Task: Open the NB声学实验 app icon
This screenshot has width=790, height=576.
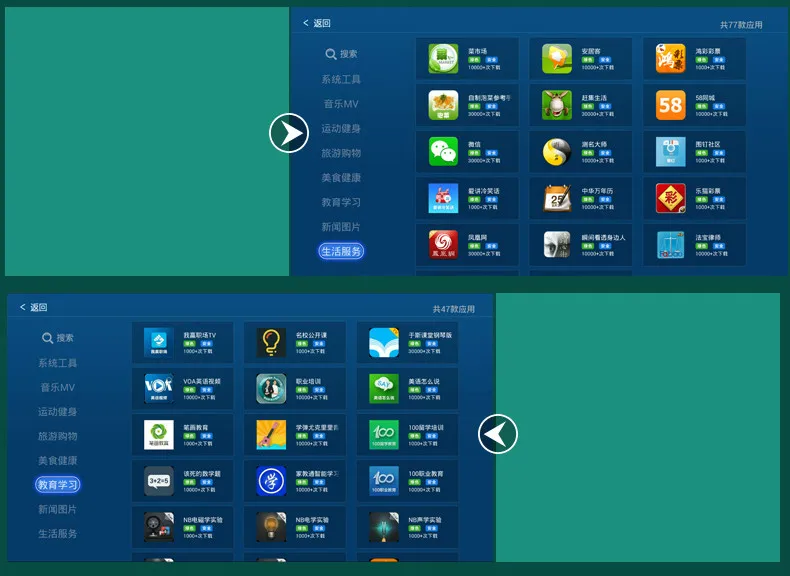Action: click(384, 527)
